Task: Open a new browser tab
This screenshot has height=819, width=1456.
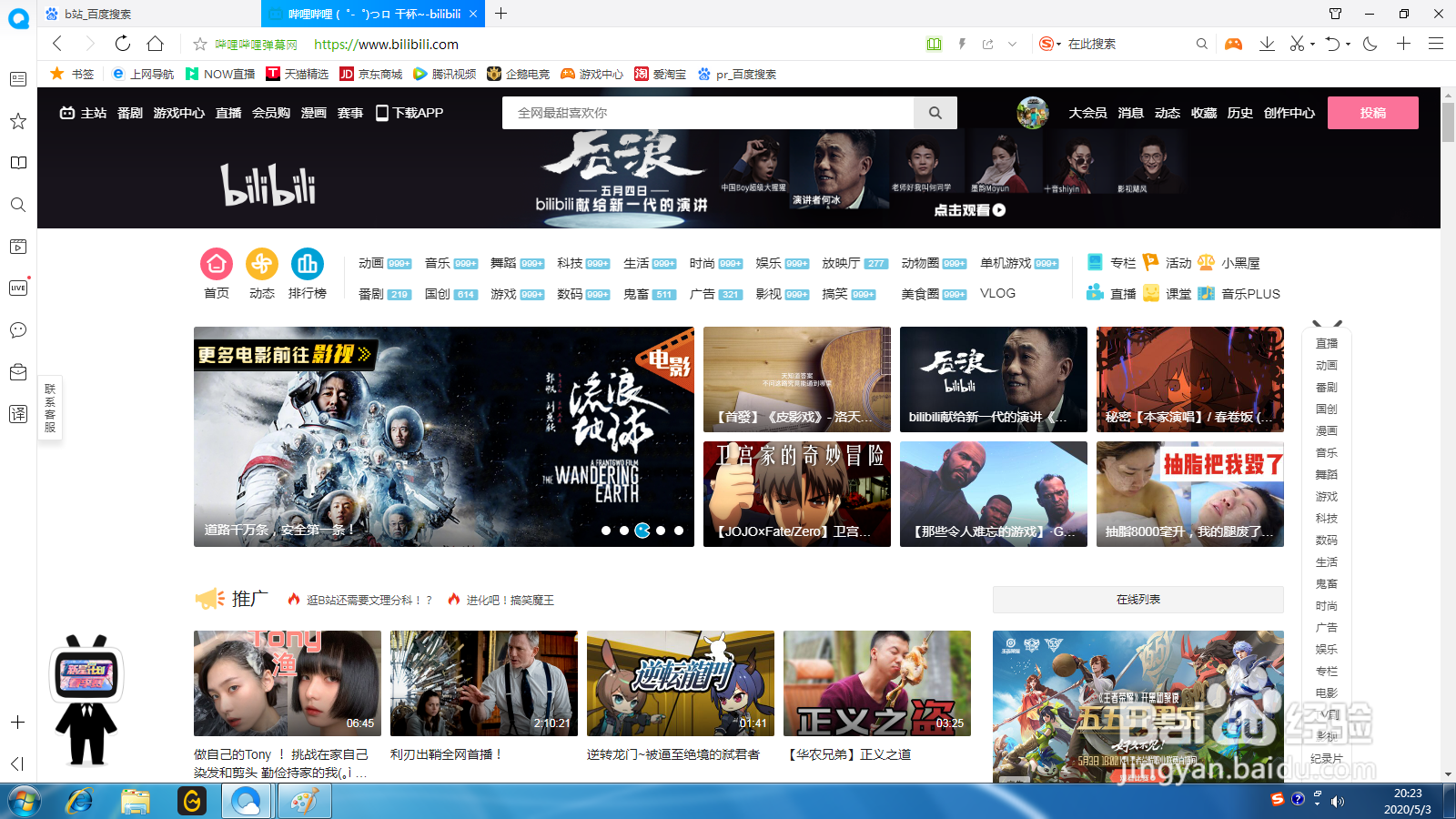Action: (500, 14)
